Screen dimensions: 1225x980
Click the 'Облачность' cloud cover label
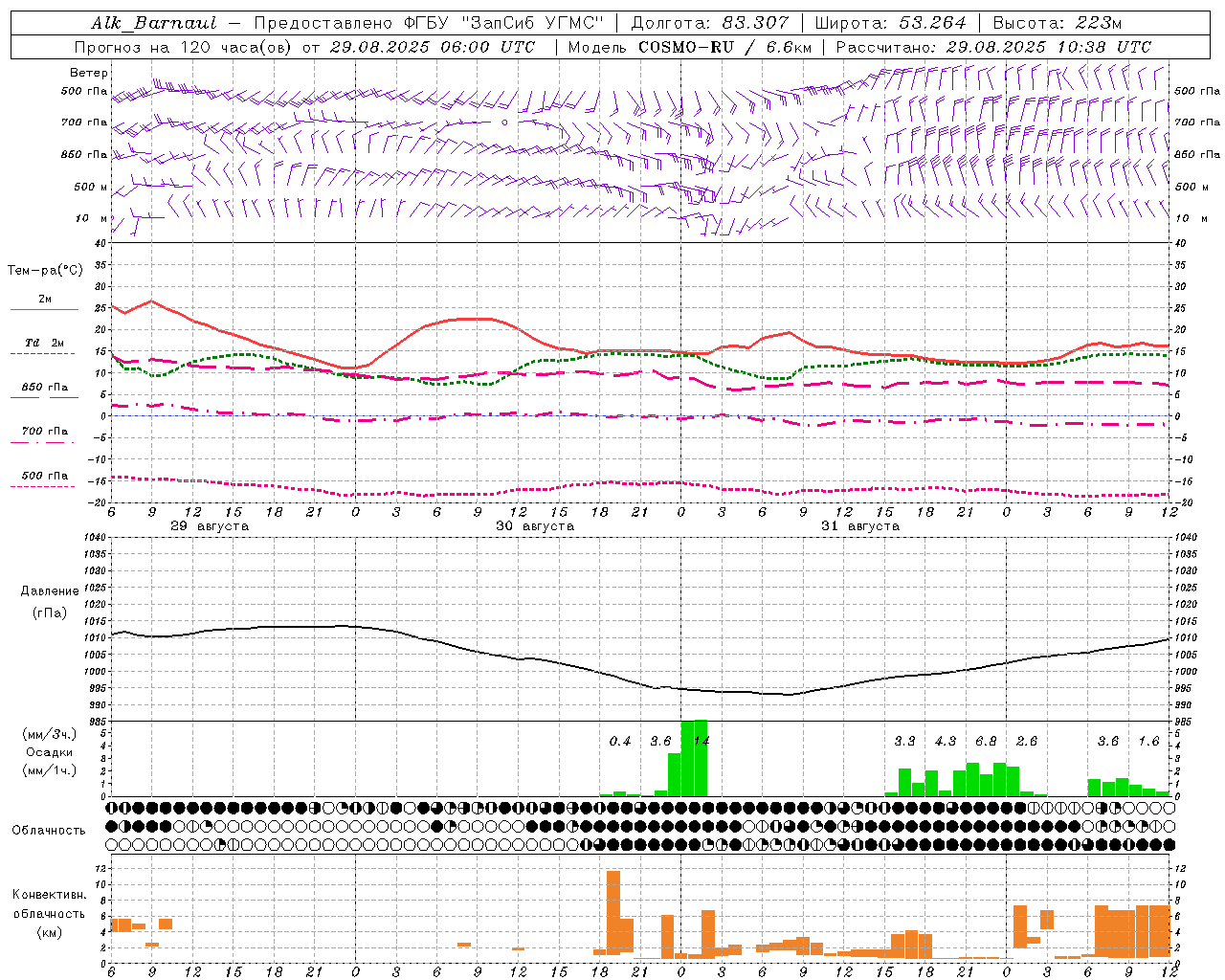[x=49, y=831]
